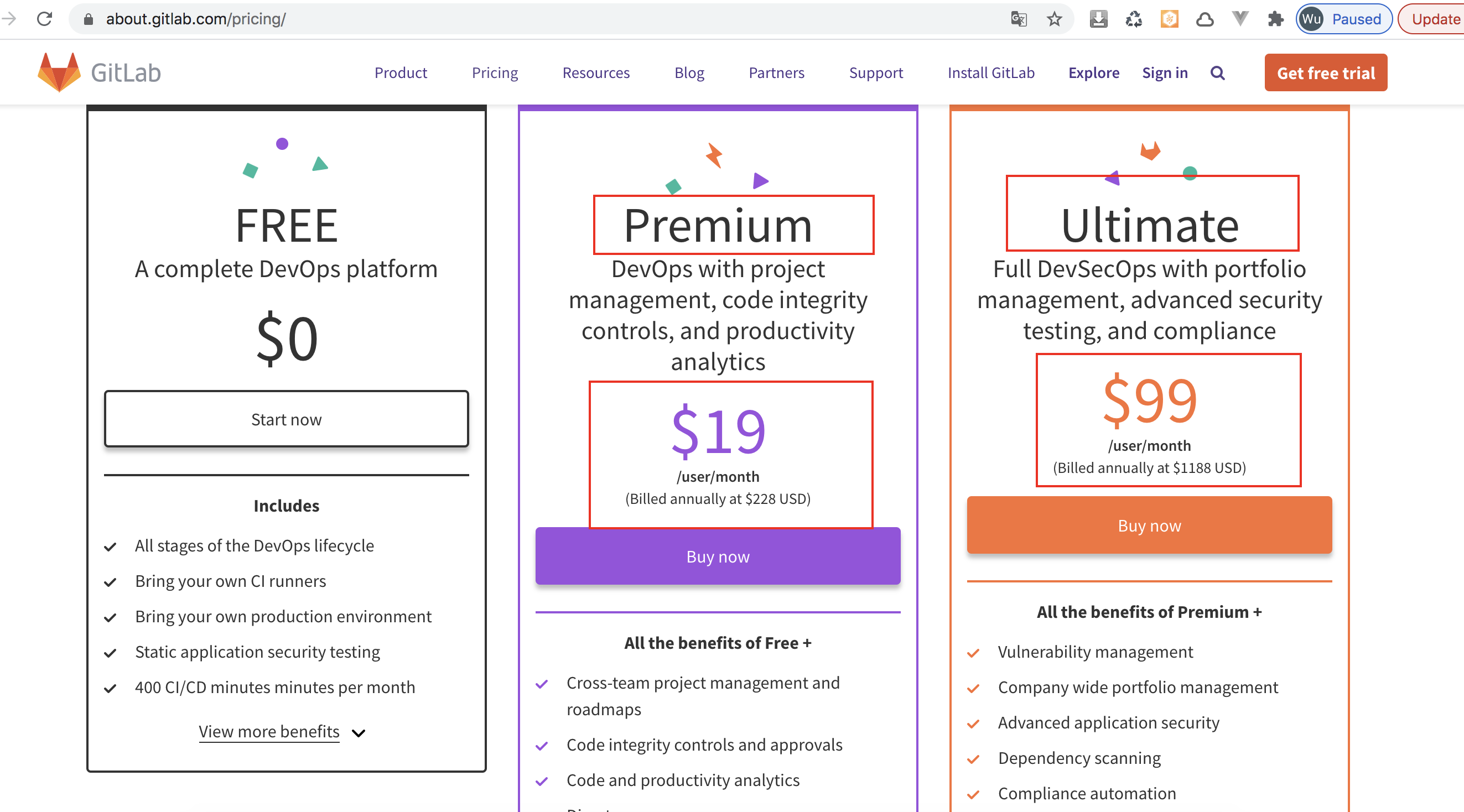Click 'Vulnerability management' benefit
The width and height of the screenshot is (1464, 812).
1096,652
